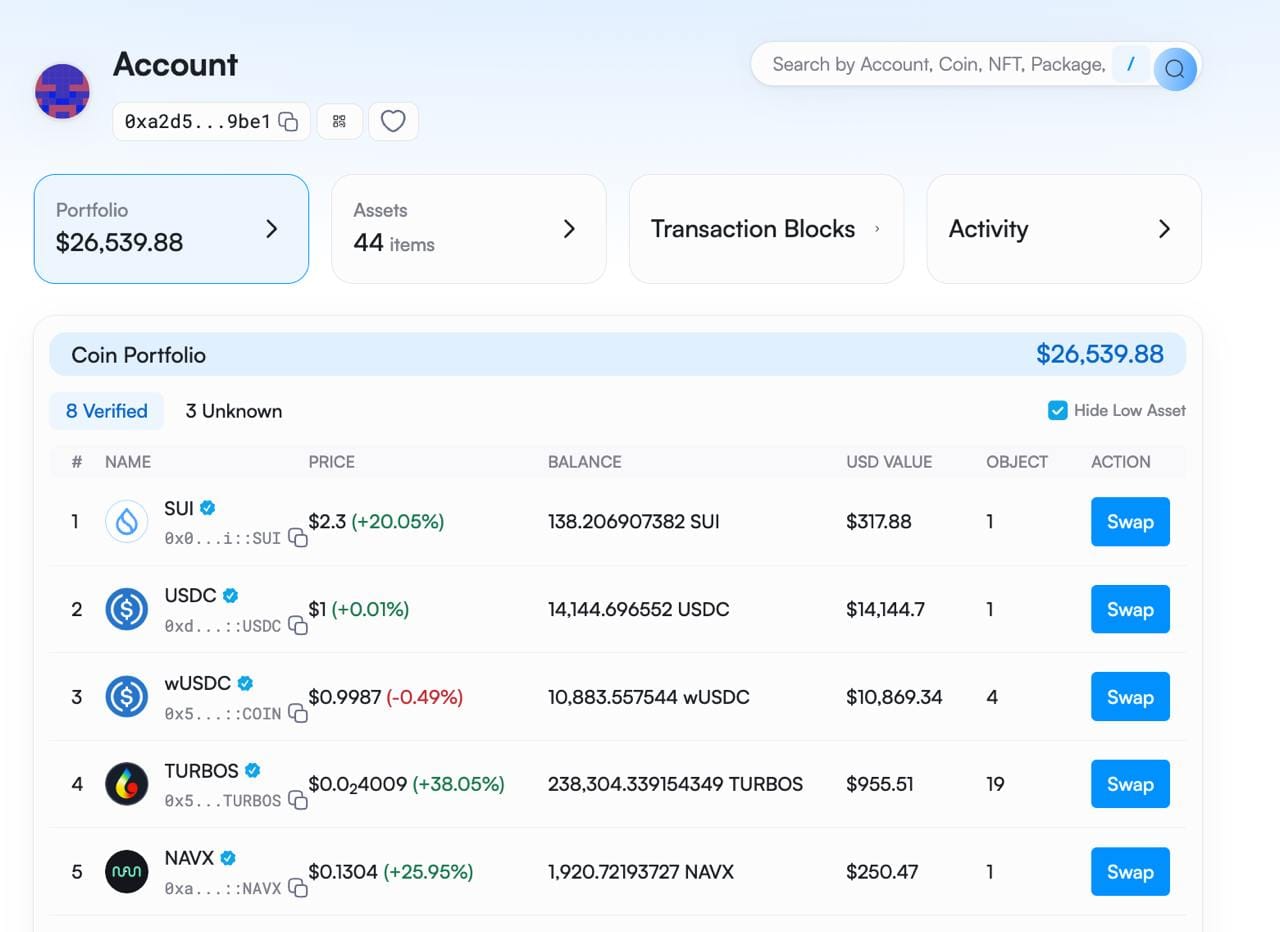Click the SUI price change +20.05%
The image size is (1280, 932).
[398, 522]
